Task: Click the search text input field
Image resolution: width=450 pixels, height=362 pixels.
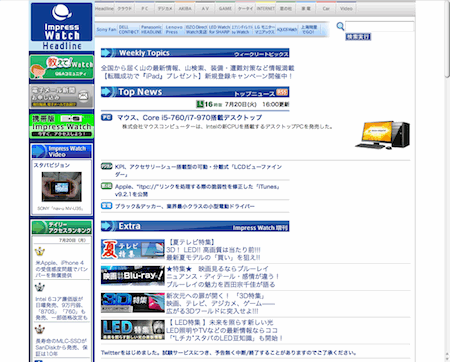Action: 380,26
